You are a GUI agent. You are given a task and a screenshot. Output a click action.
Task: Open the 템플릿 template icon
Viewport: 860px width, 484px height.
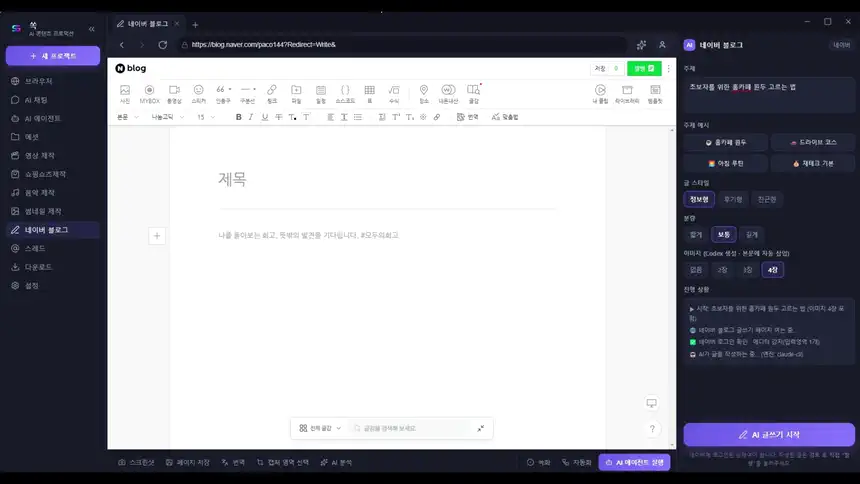coord(655,93)
